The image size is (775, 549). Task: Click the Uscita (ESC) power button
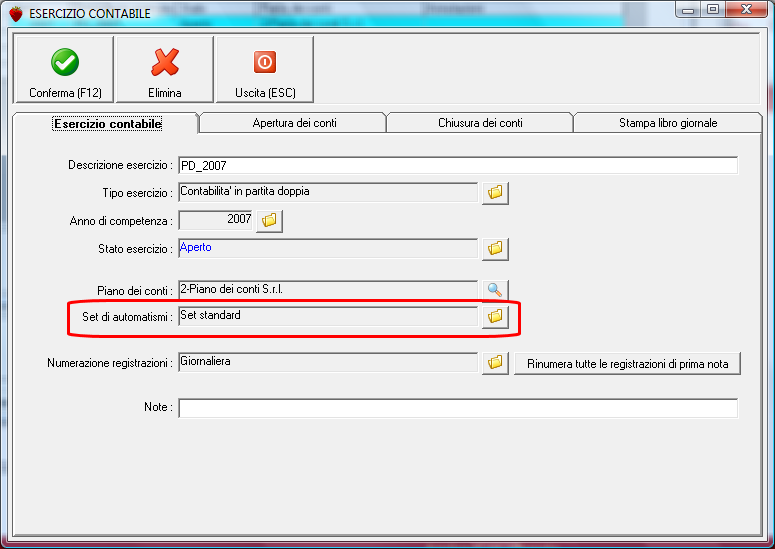point(265,69)
